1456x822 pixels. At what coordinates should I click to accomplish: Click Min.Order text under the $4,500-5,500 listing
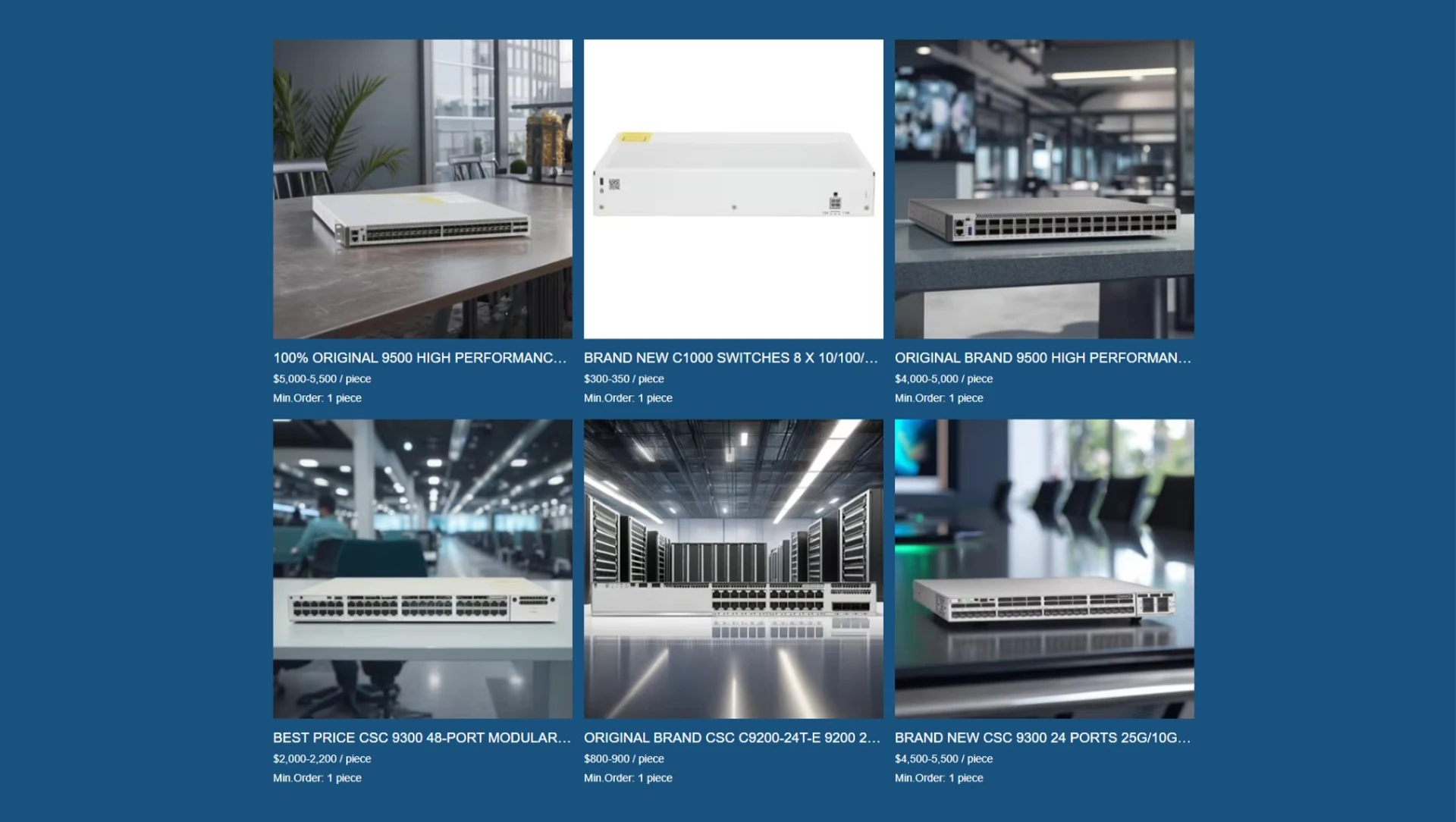coord(939,778)
